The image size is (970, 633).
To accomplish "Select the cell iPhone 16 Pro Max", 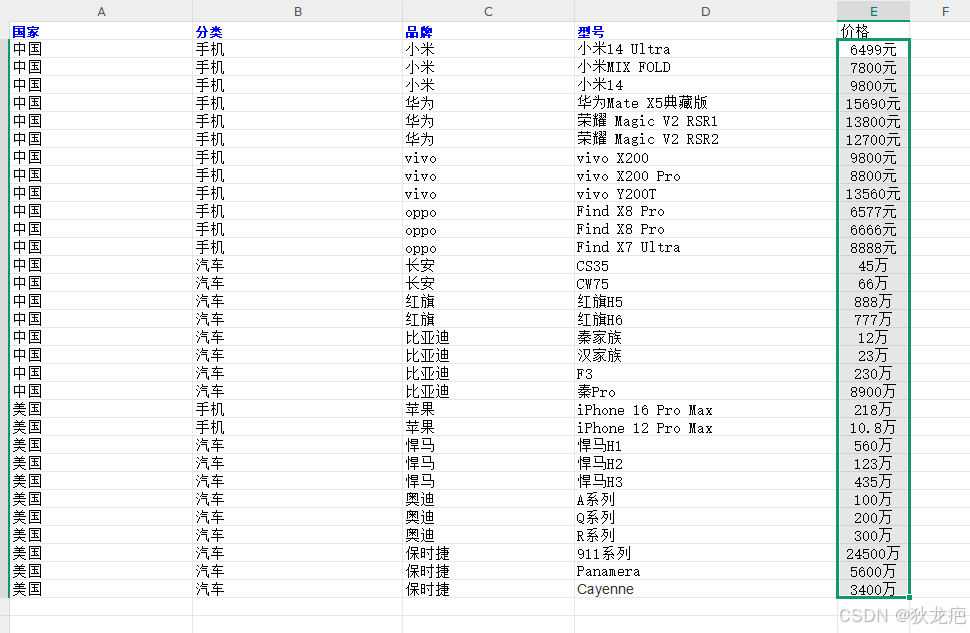I will coord(705,409).
